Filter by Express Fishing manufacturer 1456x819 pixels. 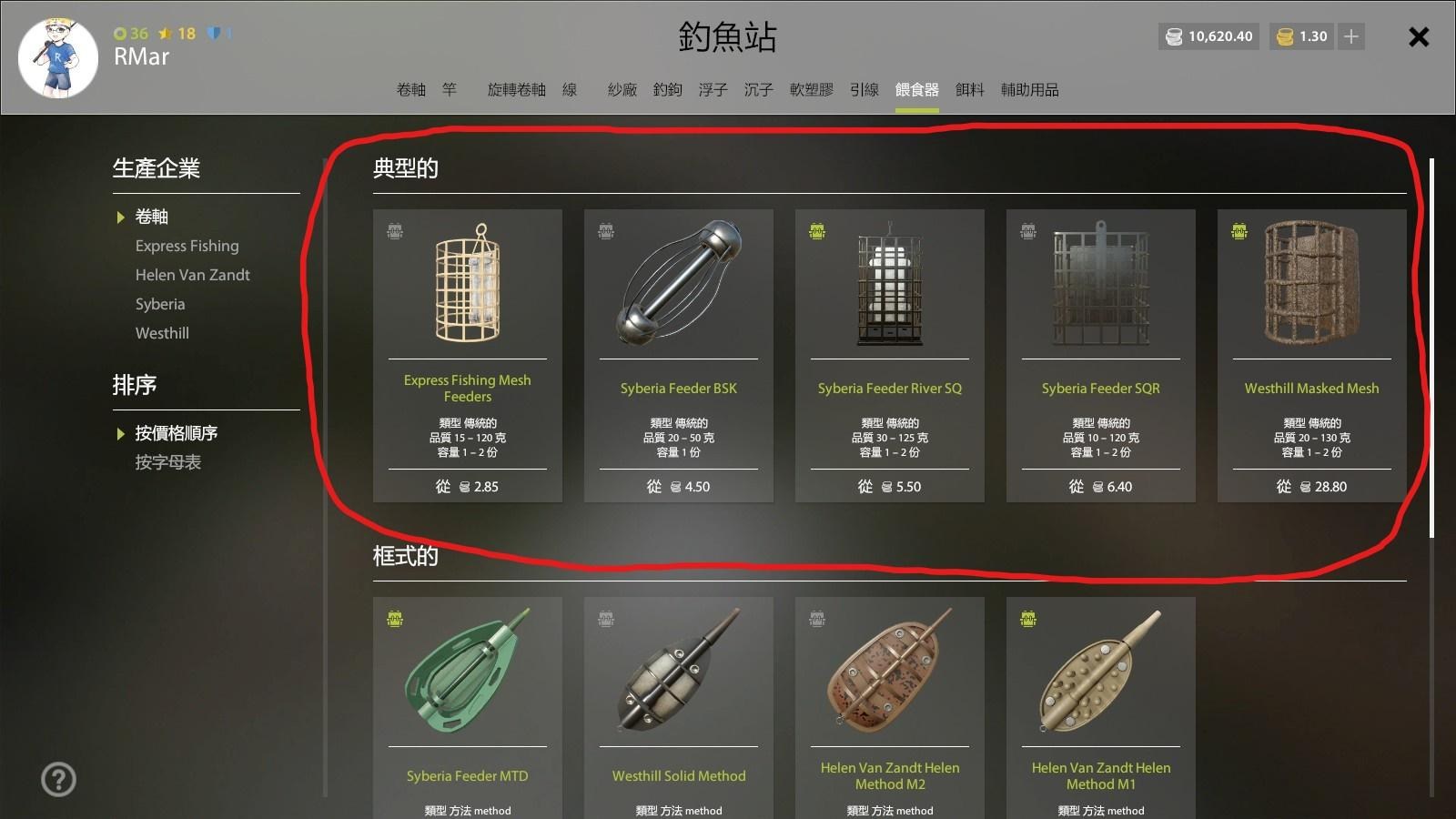point(187,246)
